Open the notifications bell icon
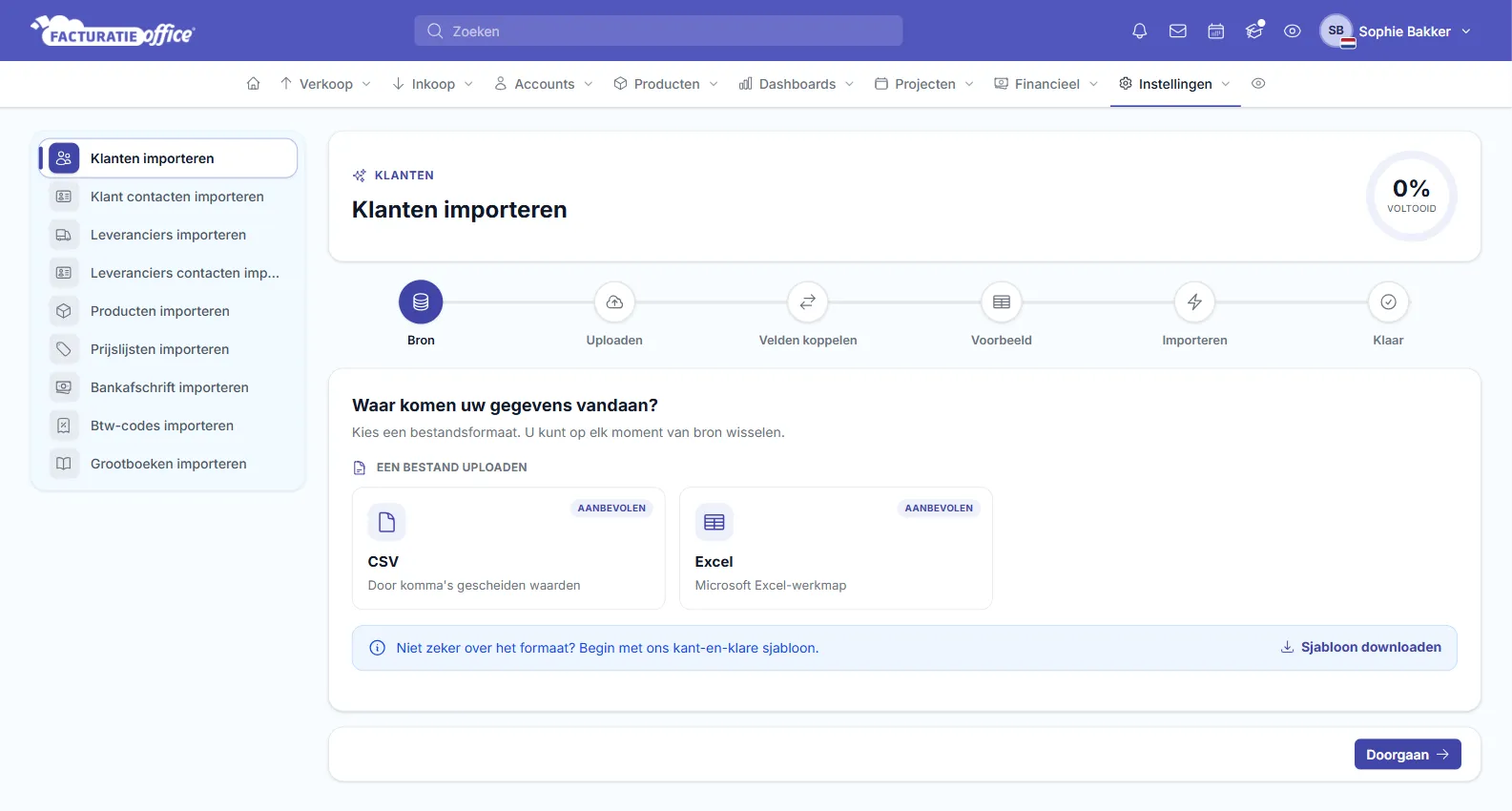Screen dimensions: 1512x811 click(x=1139, y=31)
